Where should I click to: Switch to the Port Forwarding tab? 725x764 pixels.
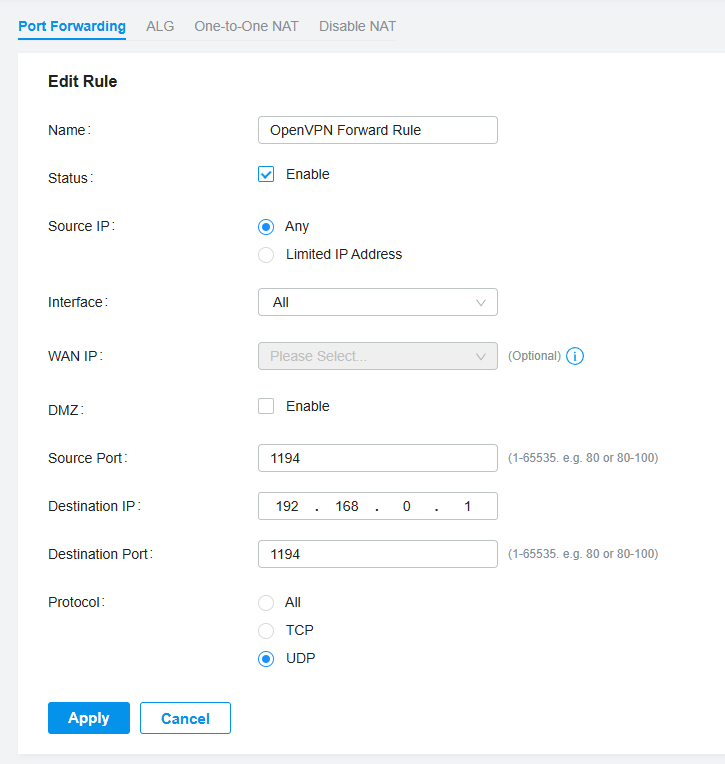click(72, 26)
